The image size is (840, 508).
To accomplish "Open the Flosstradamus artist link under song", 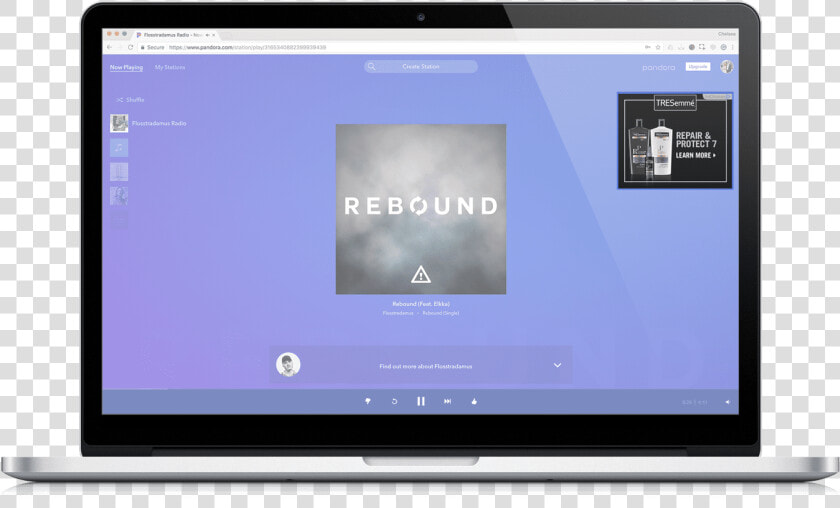I will 398,313.
